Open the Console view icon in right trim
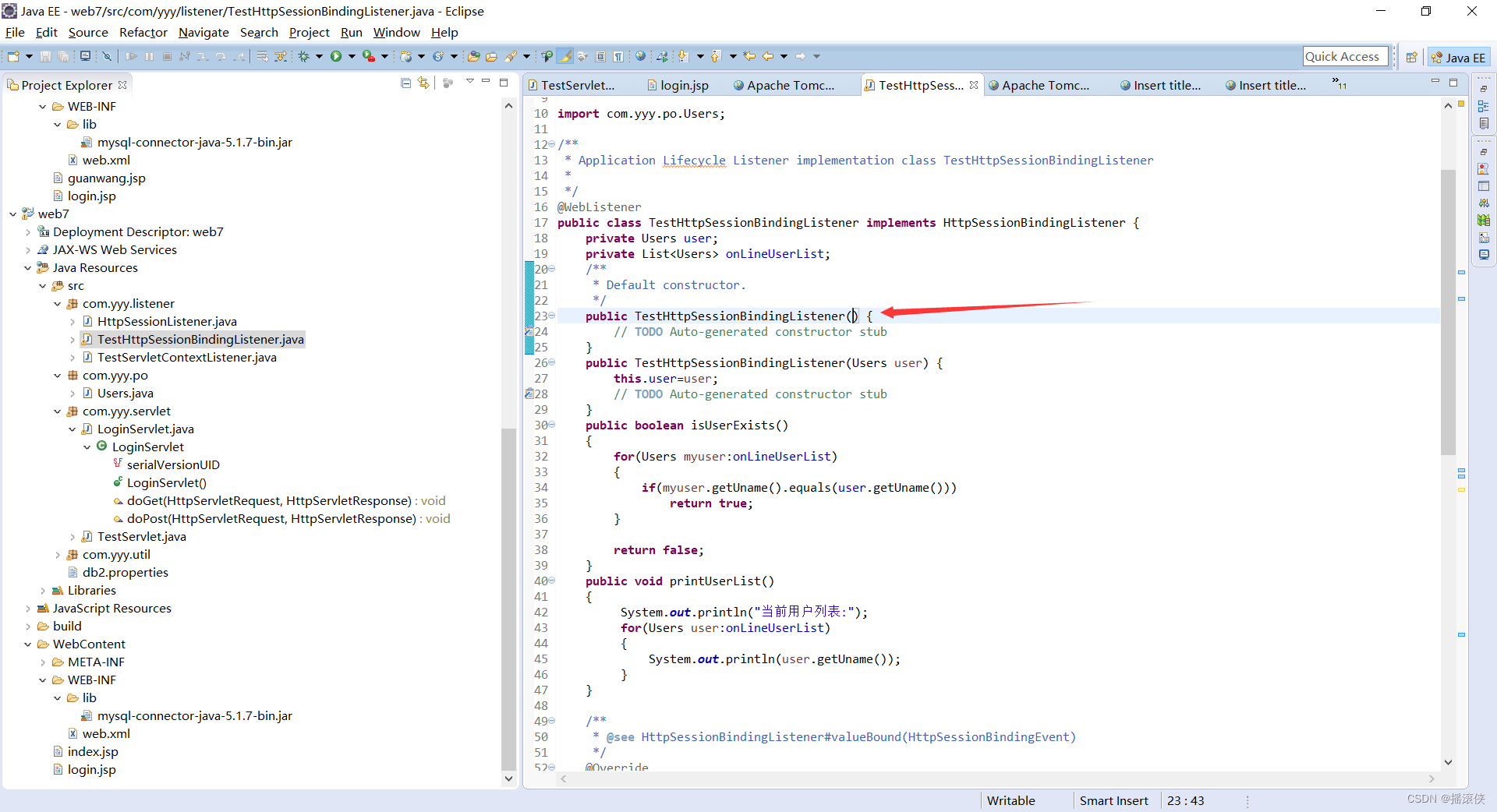The height and width of the screenshot is (812, 1497). tap(1484, 254)
